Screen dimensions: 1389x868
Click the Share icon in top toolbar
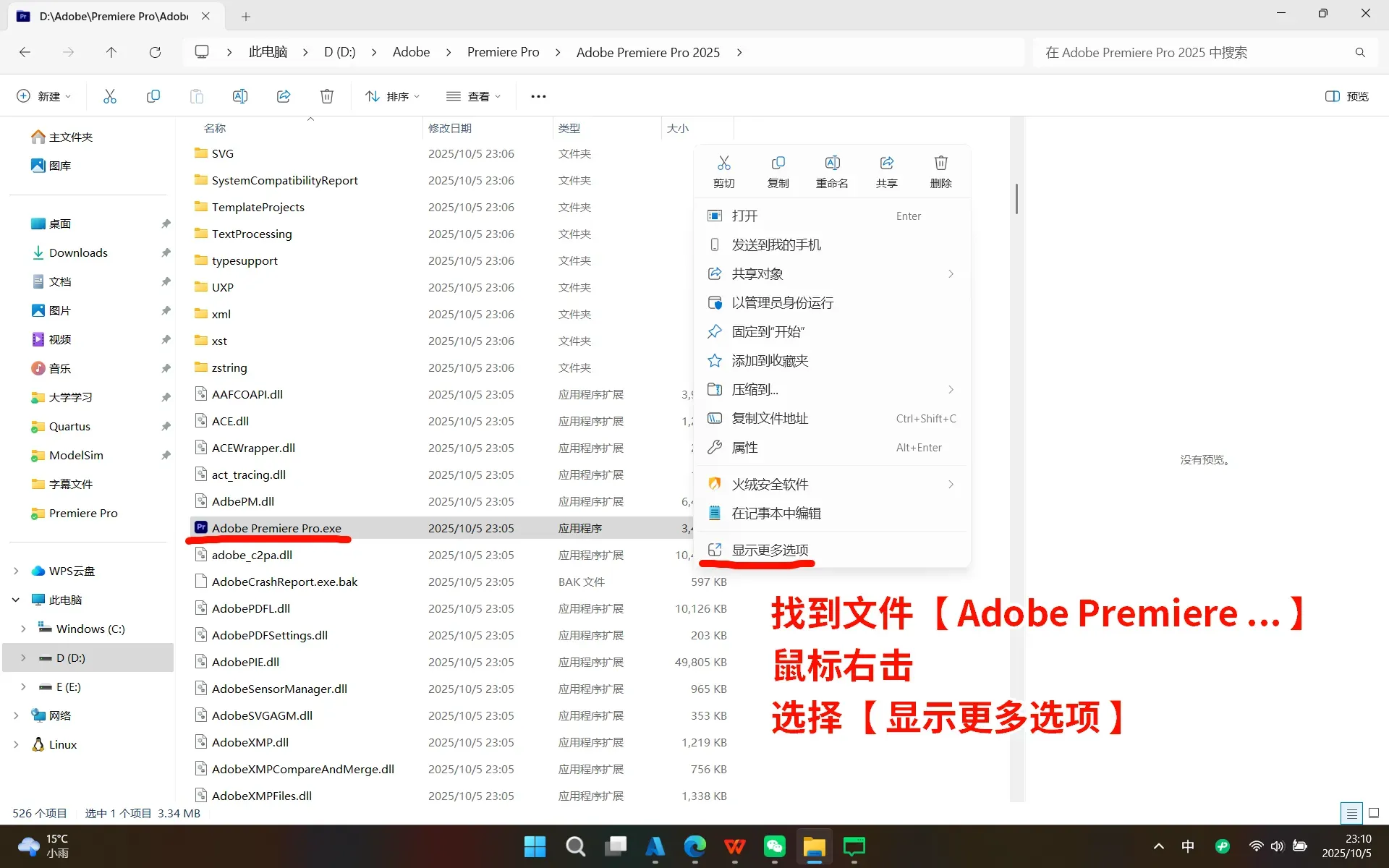(284, 96)
